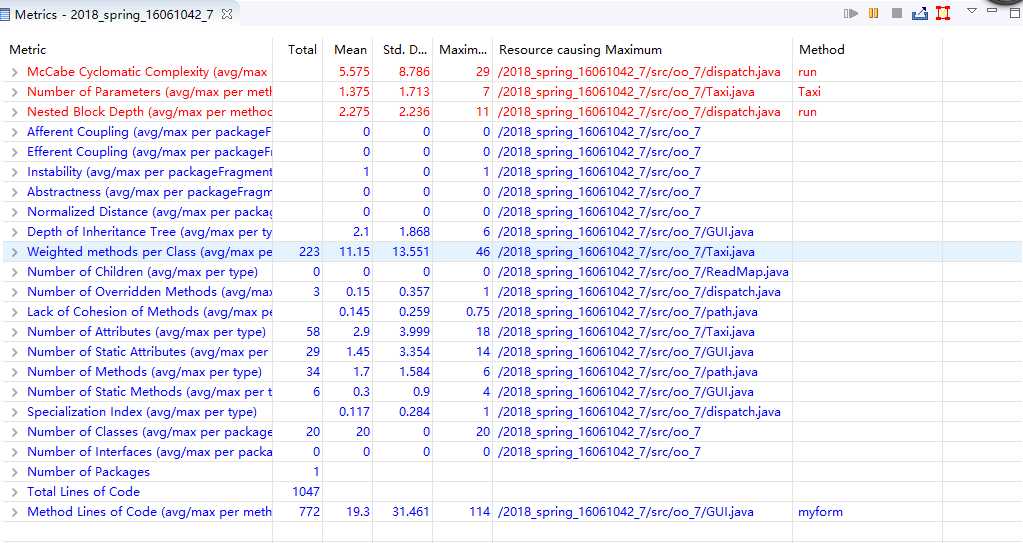Expand the Abstractness metric row
Image resolution: width=1023 pixels, height=543 pixels.
(14, 193)
